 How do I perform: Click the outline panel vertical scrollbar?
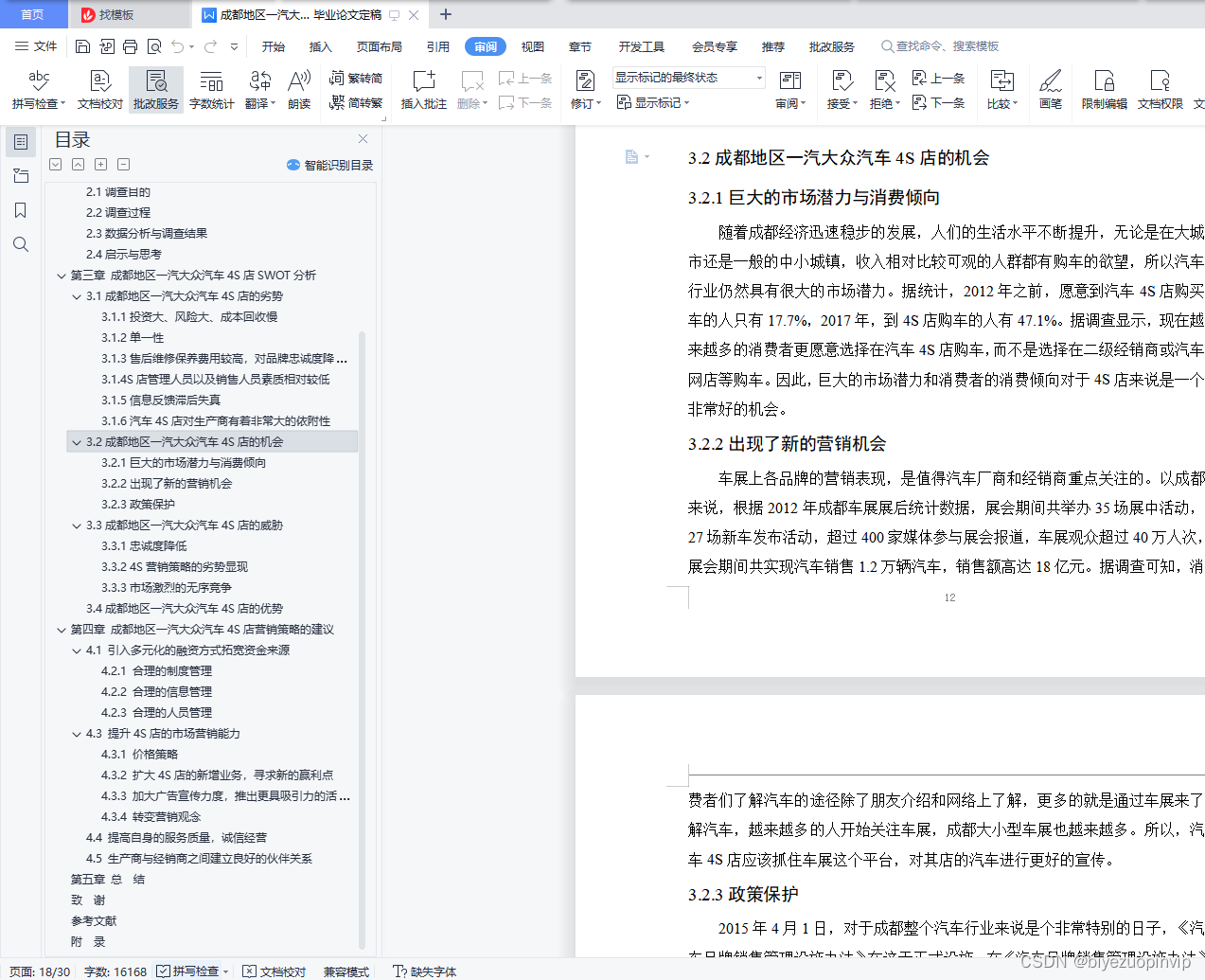363,639
